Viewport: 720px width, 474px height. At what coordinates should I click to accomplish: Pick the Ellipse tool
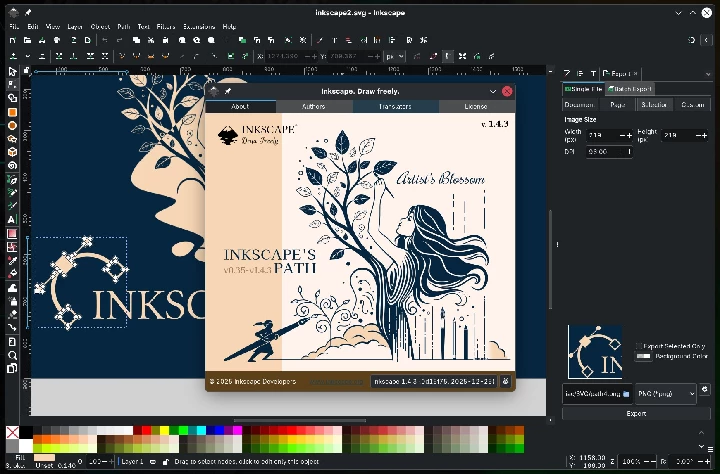(x=12, y=125)
